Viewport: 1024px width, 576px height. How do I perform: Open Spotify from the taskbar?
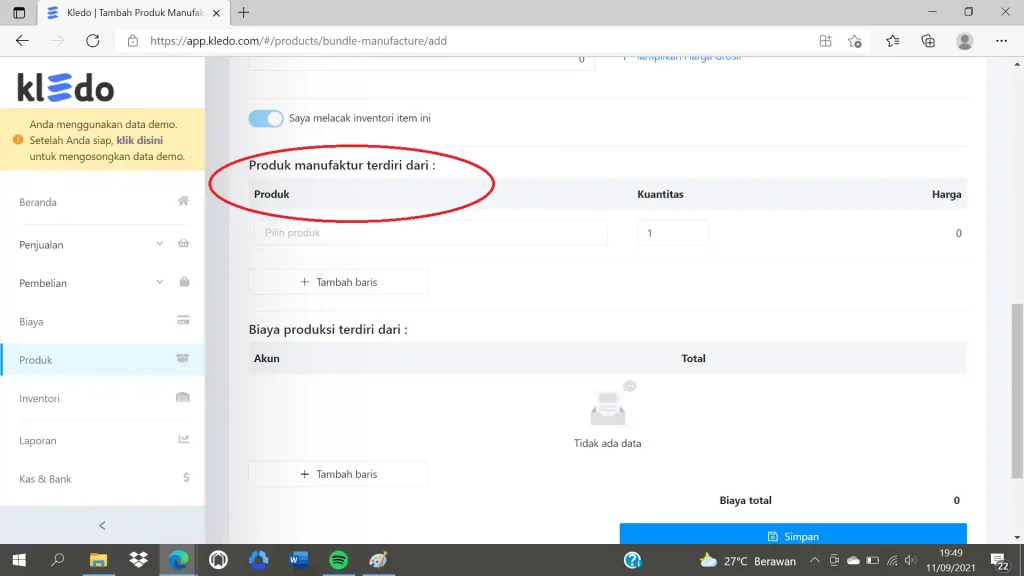[x=338, y=560]
